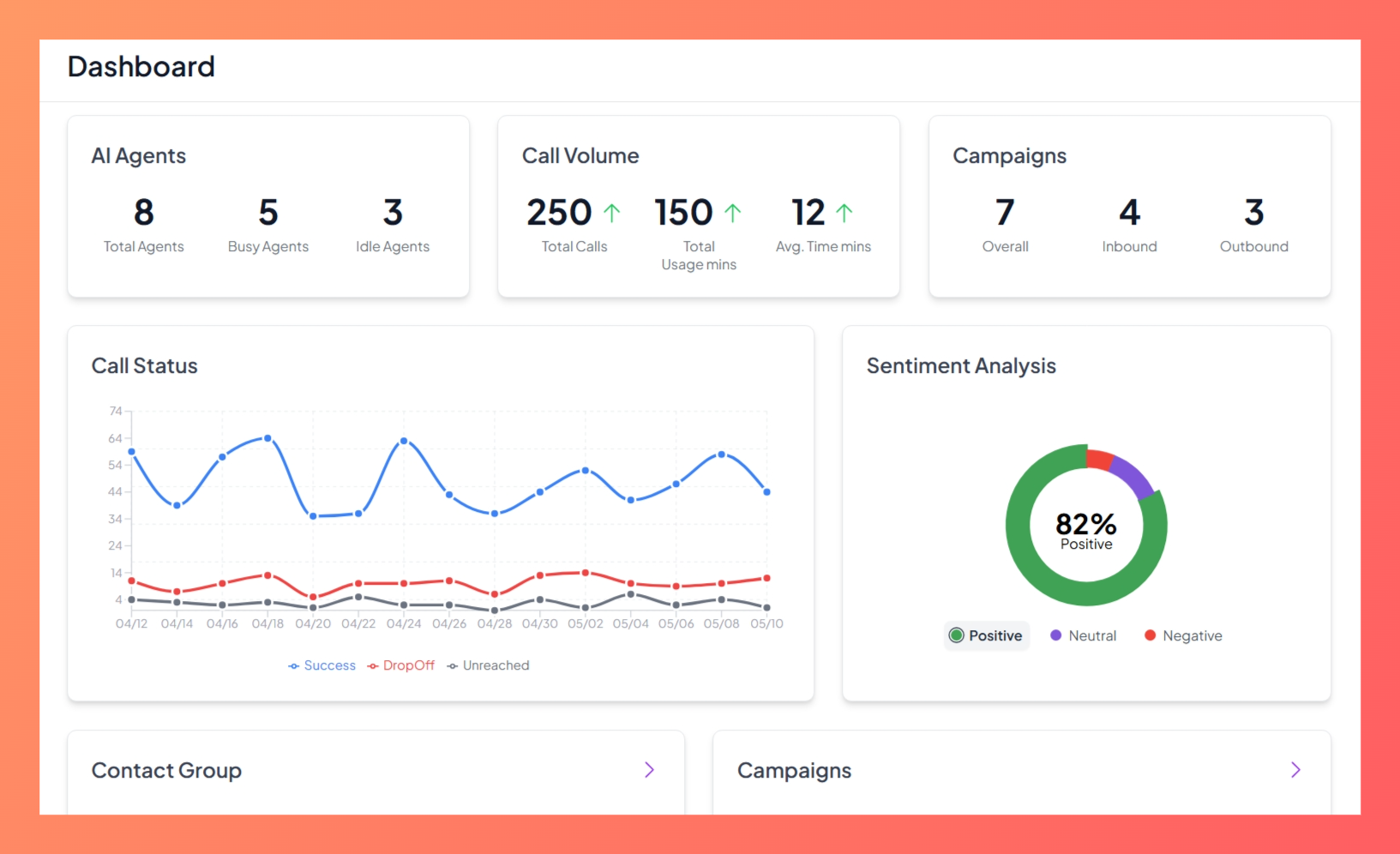Click the Dashboard page heading

pos(141,67)
